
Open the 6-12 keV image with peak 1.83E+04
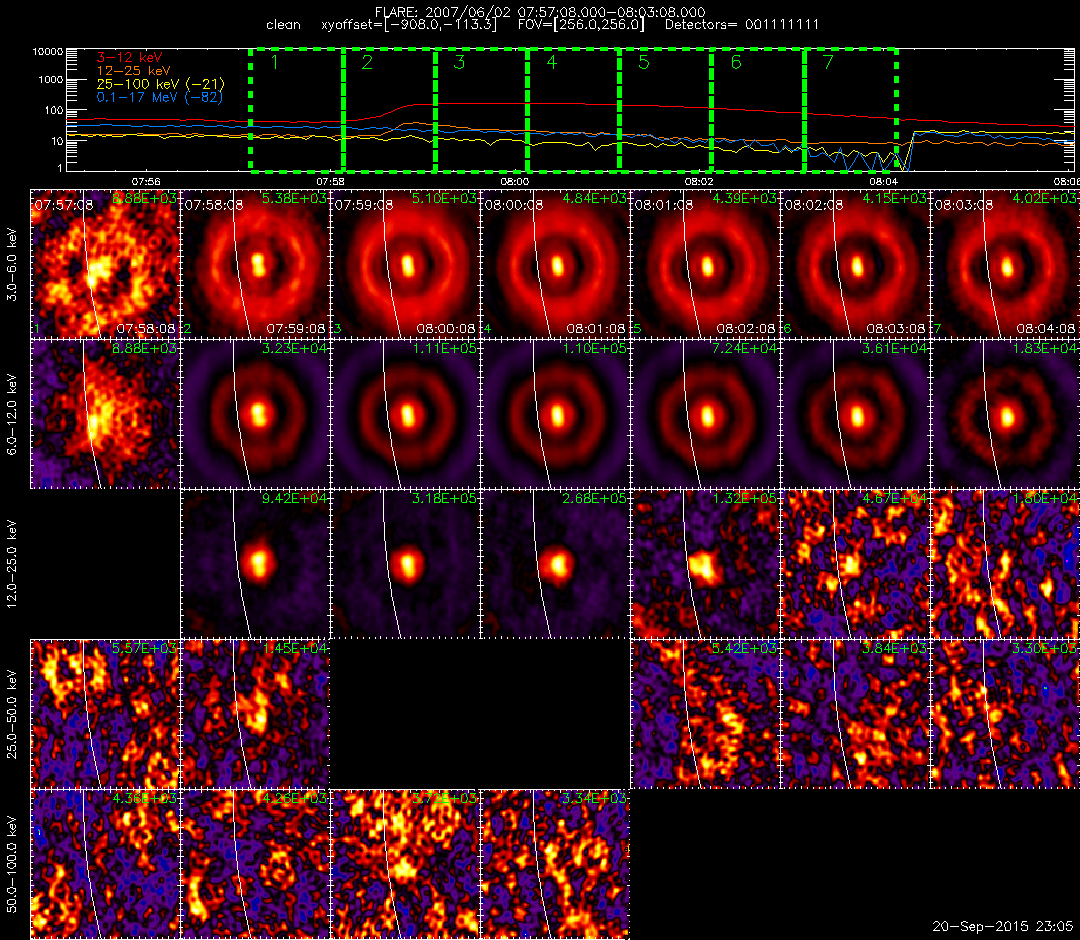click(x=1005, y=415)
